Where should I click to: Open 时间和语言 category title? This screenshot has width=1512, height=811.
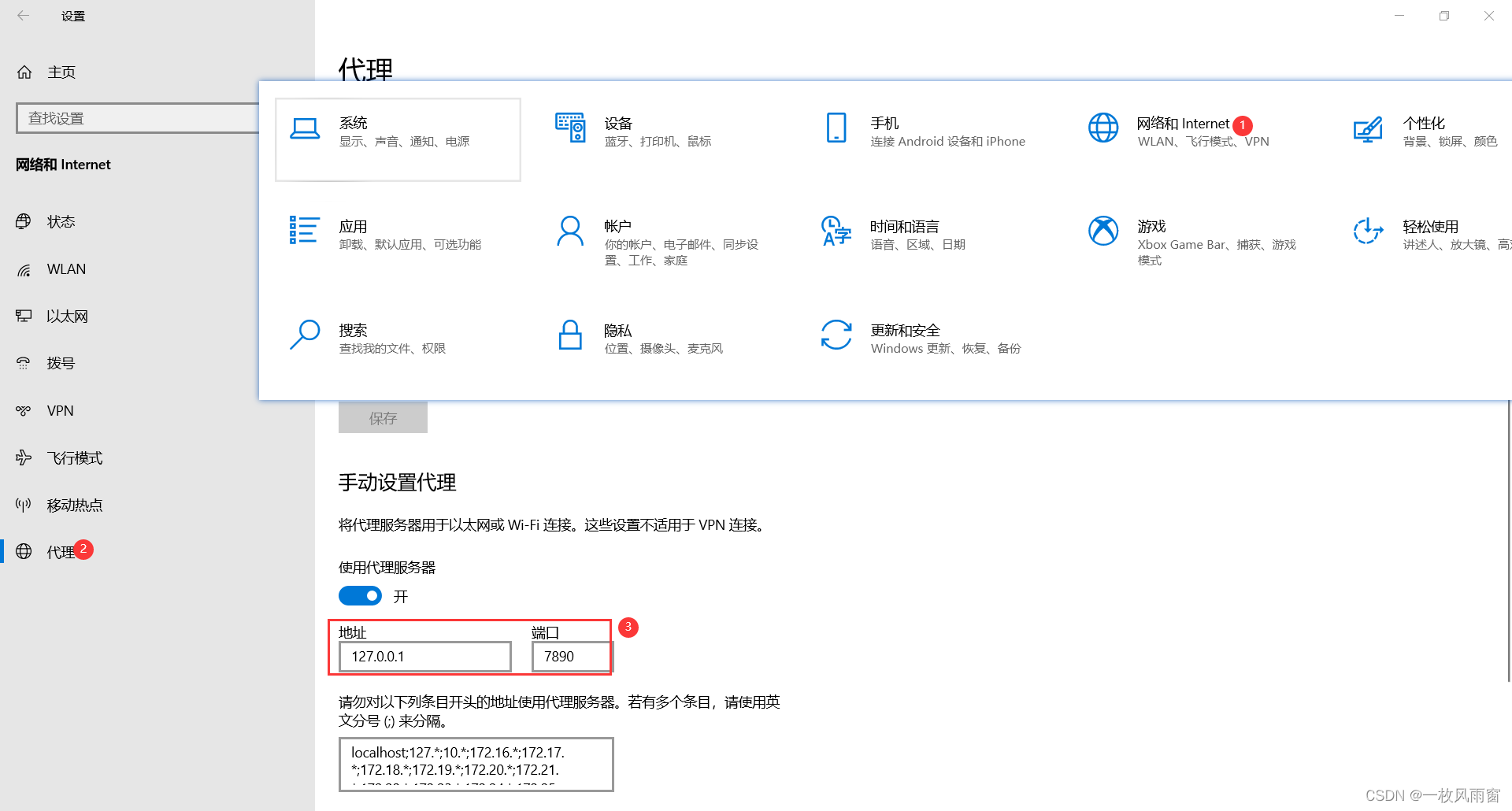click(x=905, y=227)
